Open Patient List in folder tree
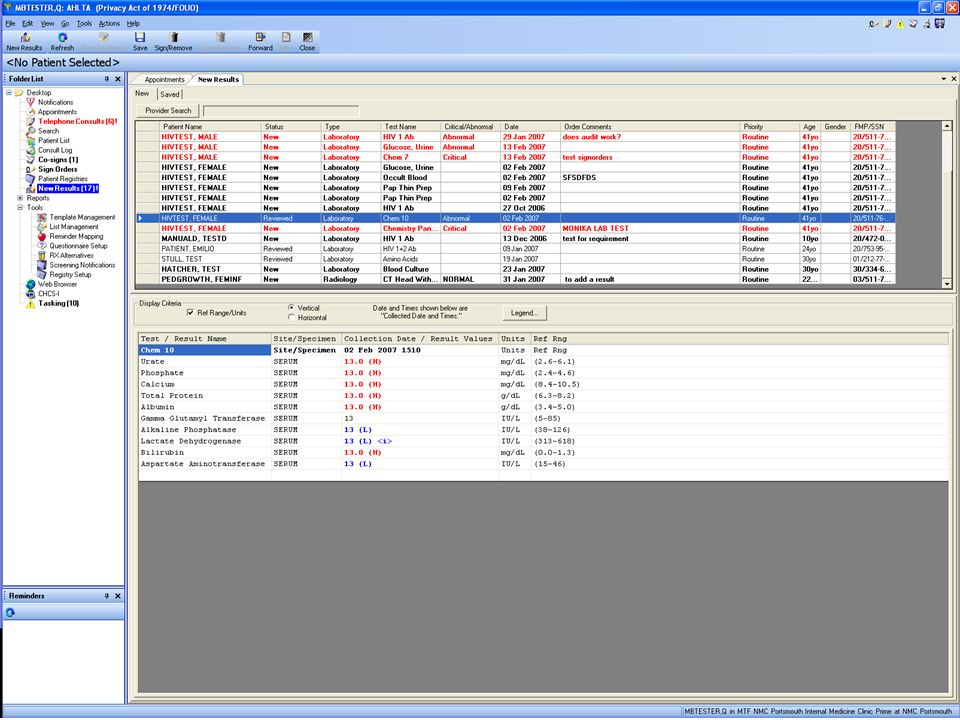 click(x=54, y=140)
